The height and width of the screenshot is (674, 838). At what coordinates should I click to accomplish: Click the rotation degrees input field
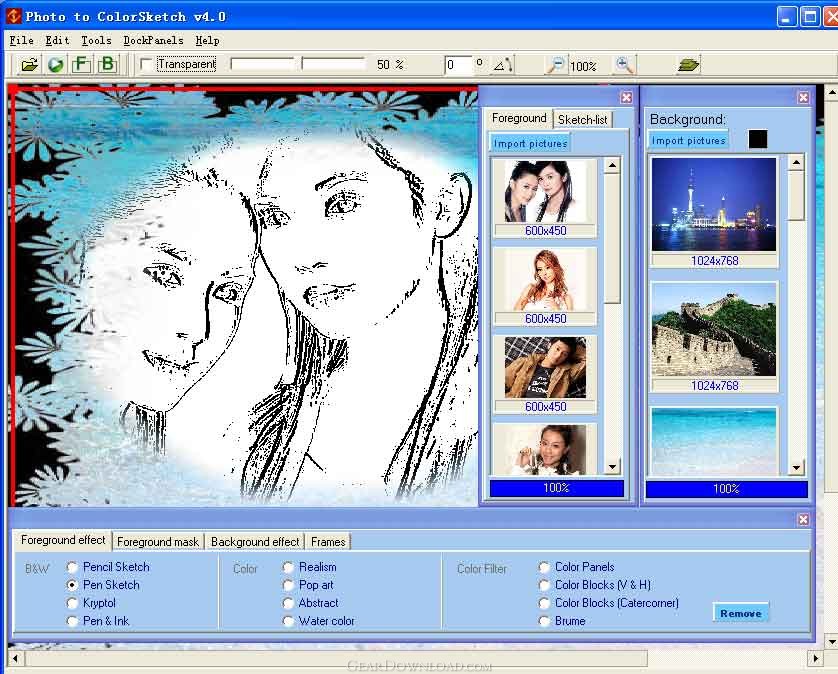(459, 65)
